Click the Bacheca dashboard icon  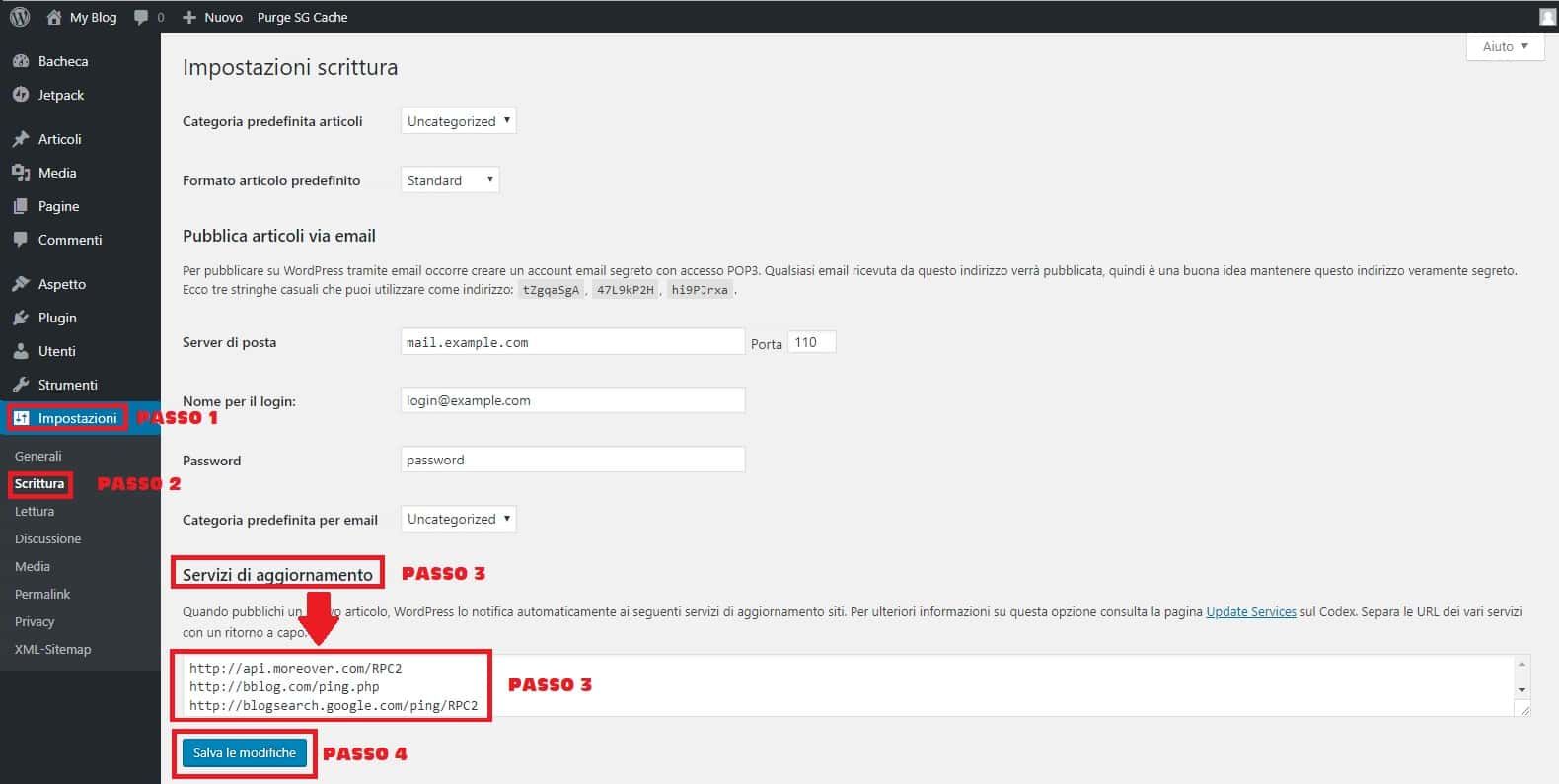coord(21,61)
